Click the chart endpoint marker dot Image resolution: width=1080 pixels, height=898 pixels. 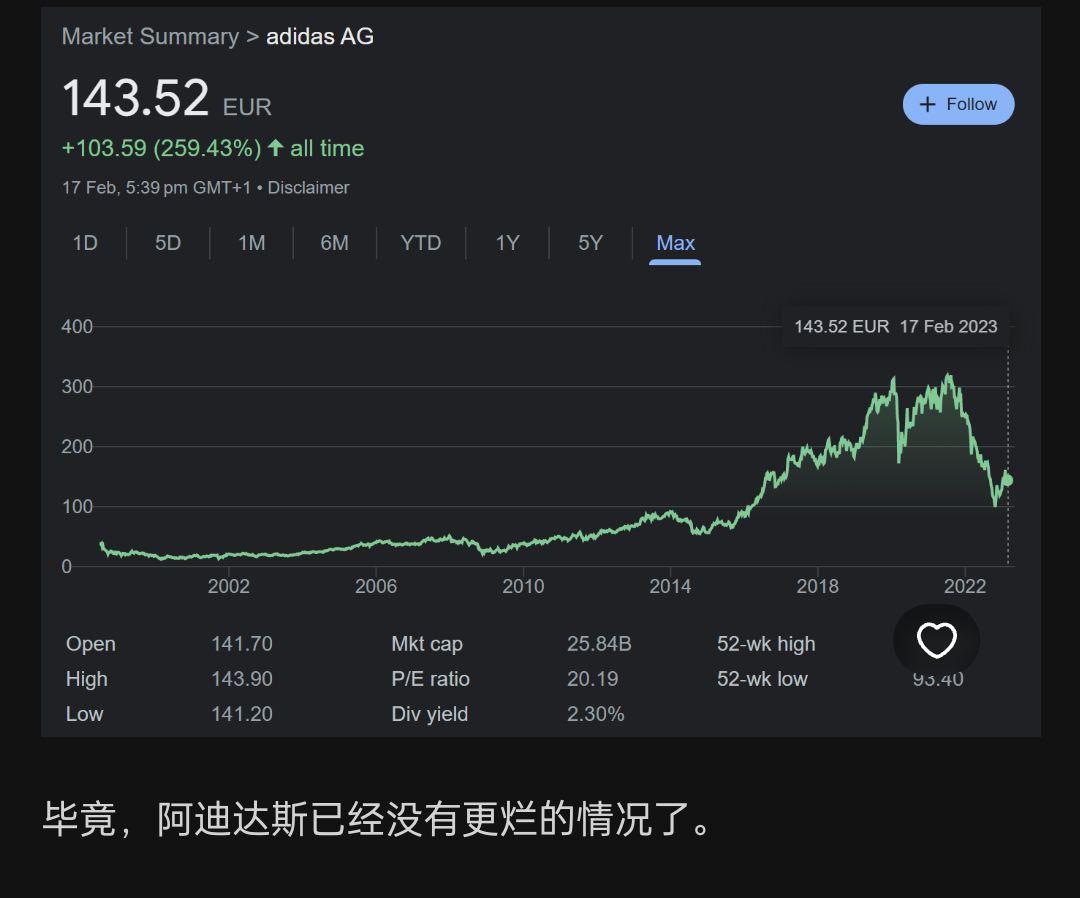pos(1008,481)
